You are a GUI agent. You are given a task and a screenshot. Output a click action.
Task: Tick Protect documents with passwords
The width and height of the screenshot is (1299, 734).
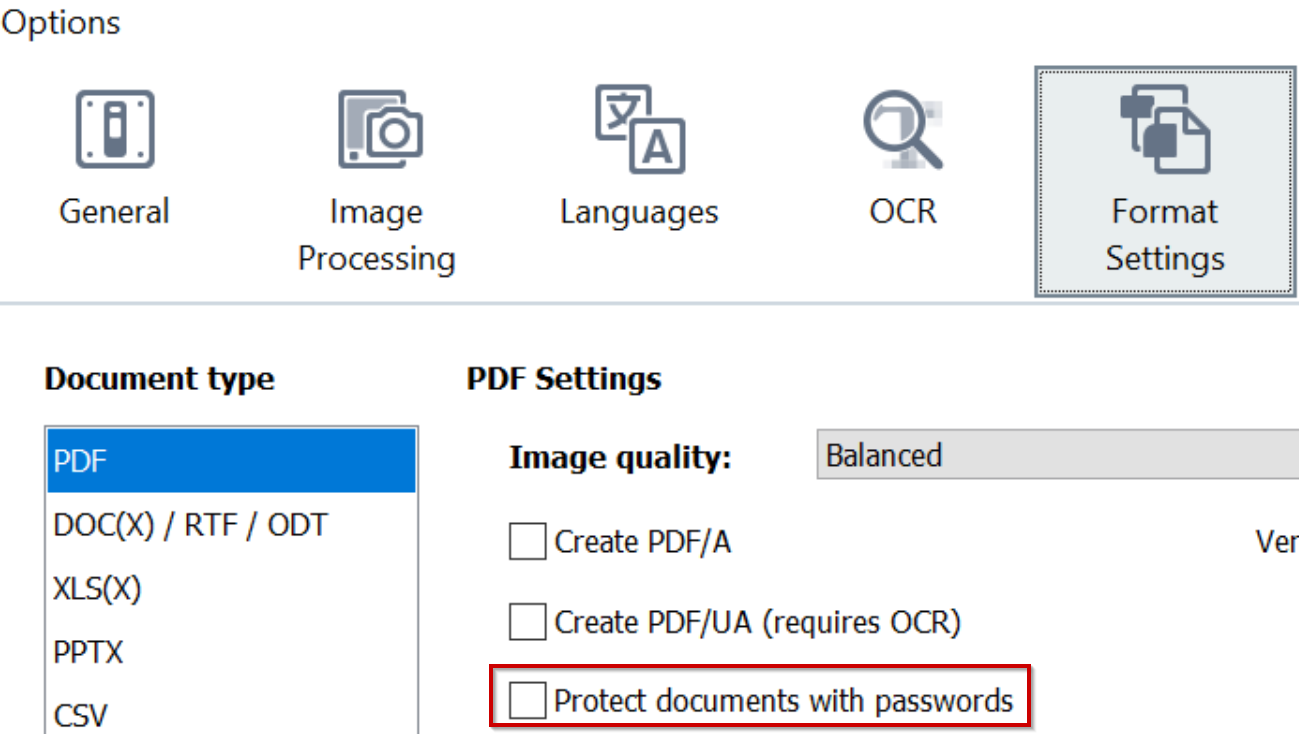tap(527, 700)
